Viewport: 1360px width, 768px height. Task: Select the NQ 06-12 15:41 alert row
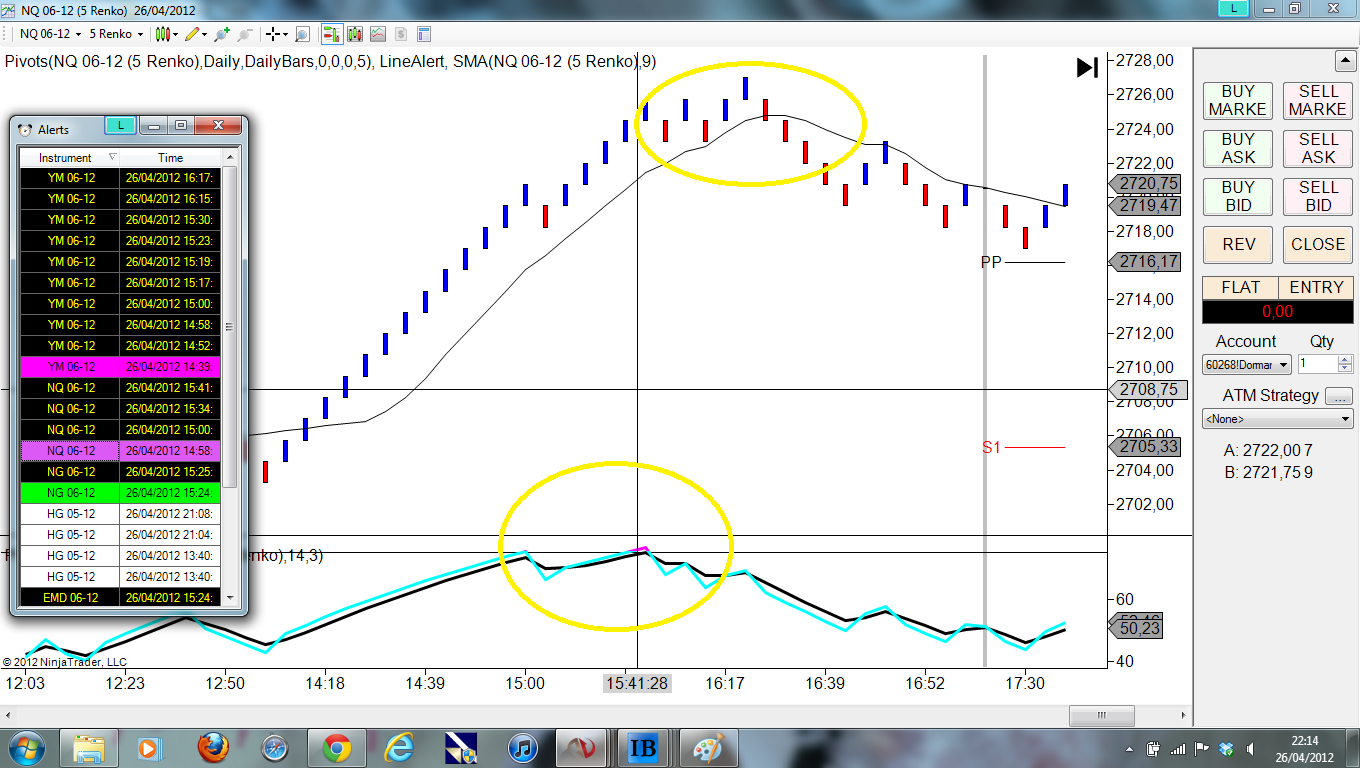tap(119, 388)
